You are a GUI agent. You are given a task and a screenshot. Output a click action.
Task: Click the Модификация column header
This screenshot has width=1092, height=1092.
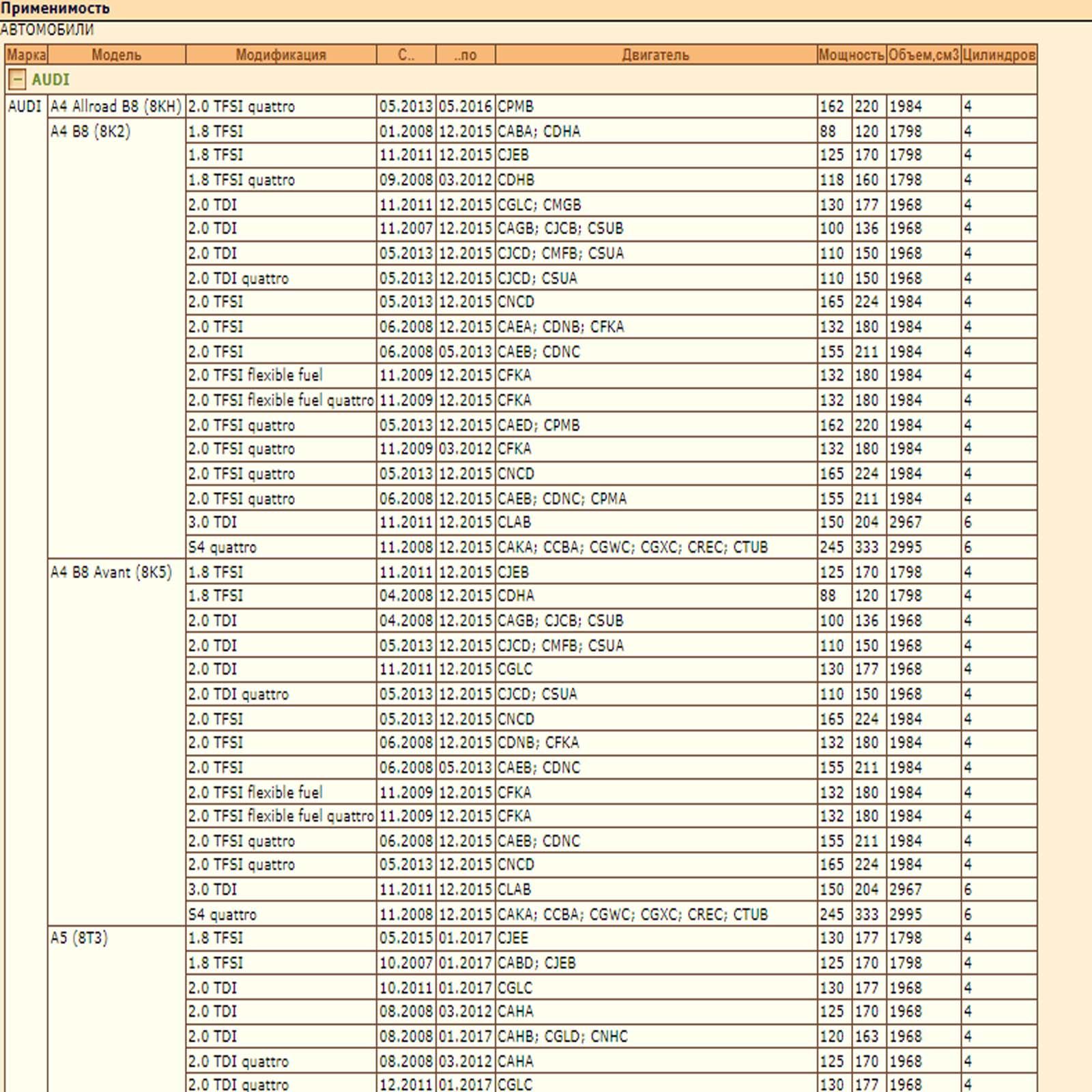pos(281,55)
